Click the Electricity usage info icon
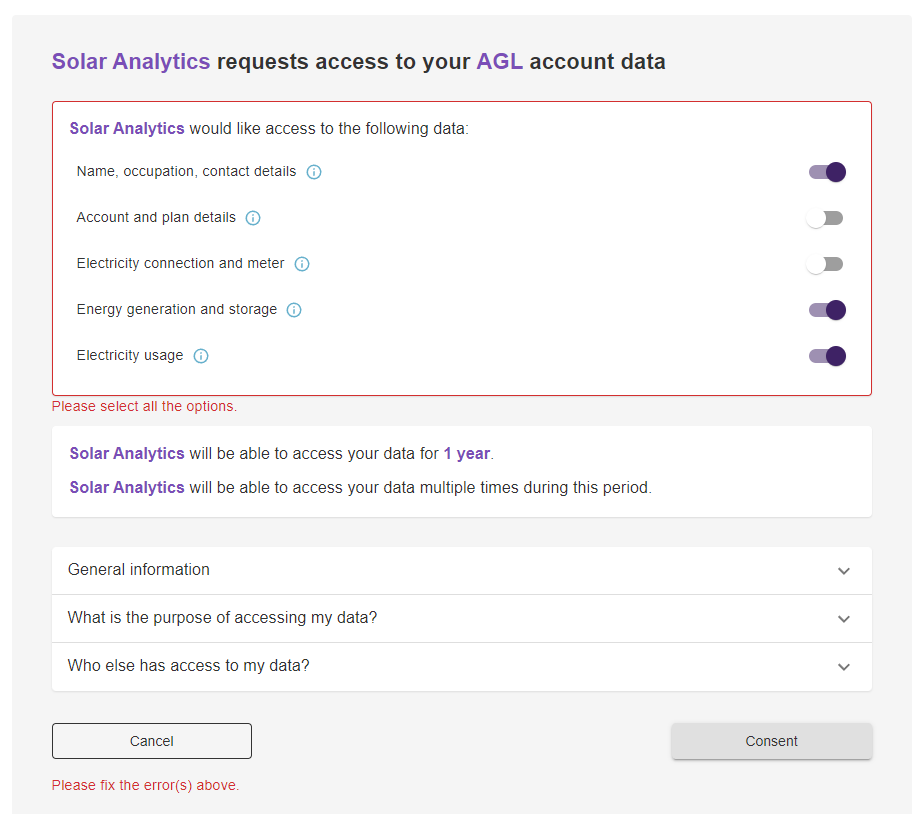Image resolution: width=922 pixels, height=814 pixels. pos(201,356)
